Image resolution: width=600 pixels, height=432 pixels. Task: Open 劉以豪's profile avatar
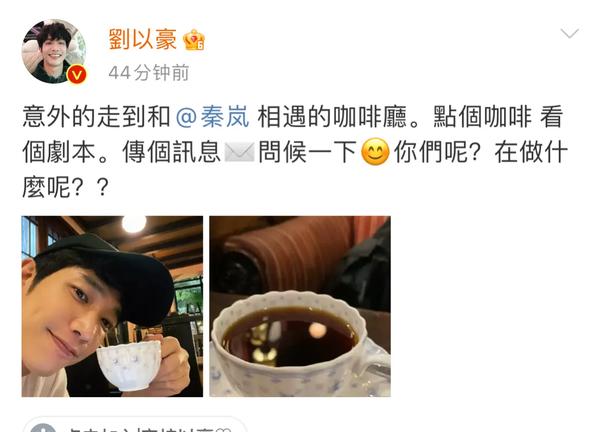coord(54,51)
